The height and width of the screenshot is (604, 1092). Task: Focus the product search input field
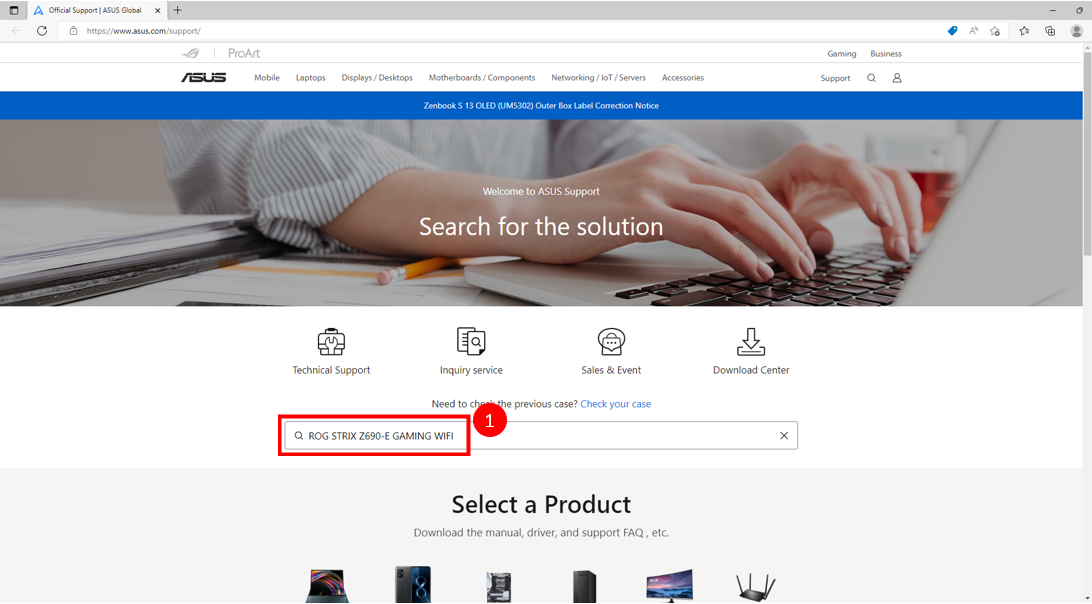(x=541, y=435)
